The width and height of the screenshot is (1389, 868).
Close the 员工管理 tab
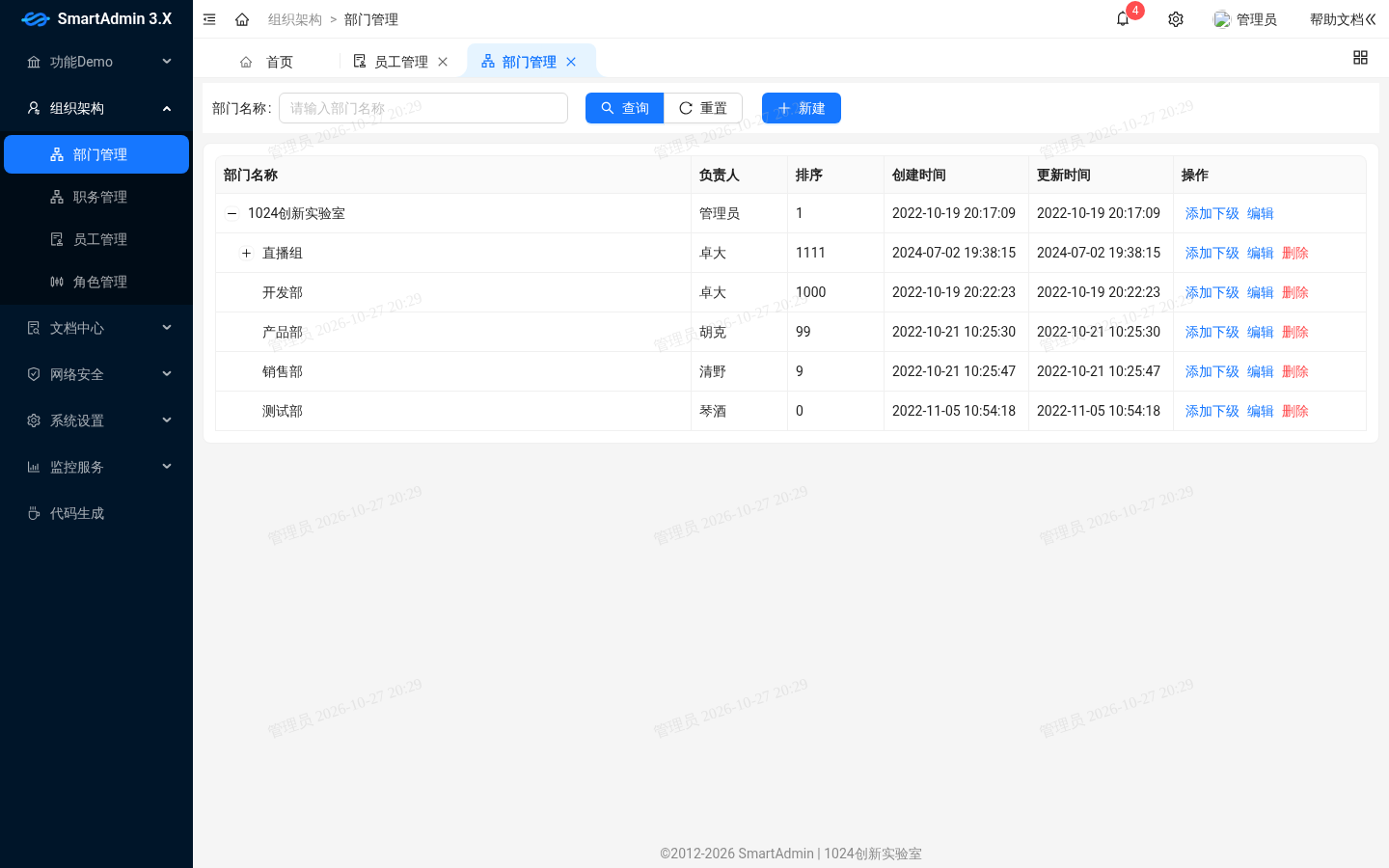tap(443, 62)
